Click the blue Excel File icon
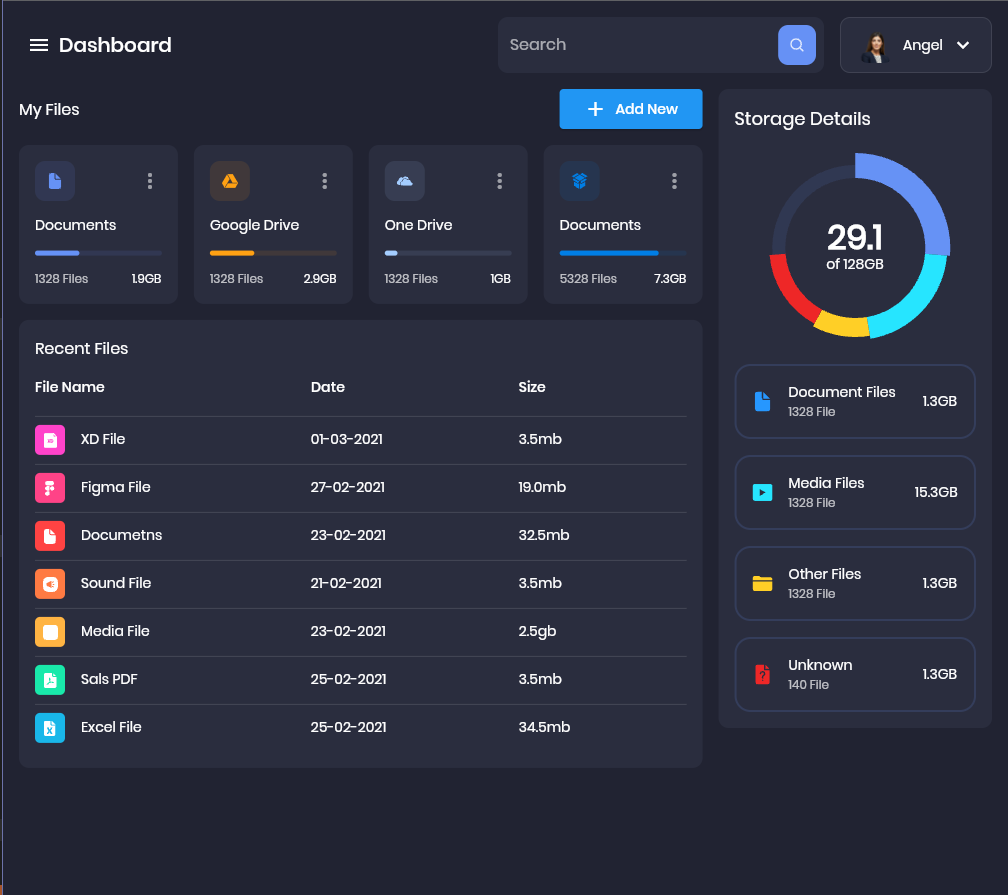Viewport: 1008px width, 895px height. [50, 728]
